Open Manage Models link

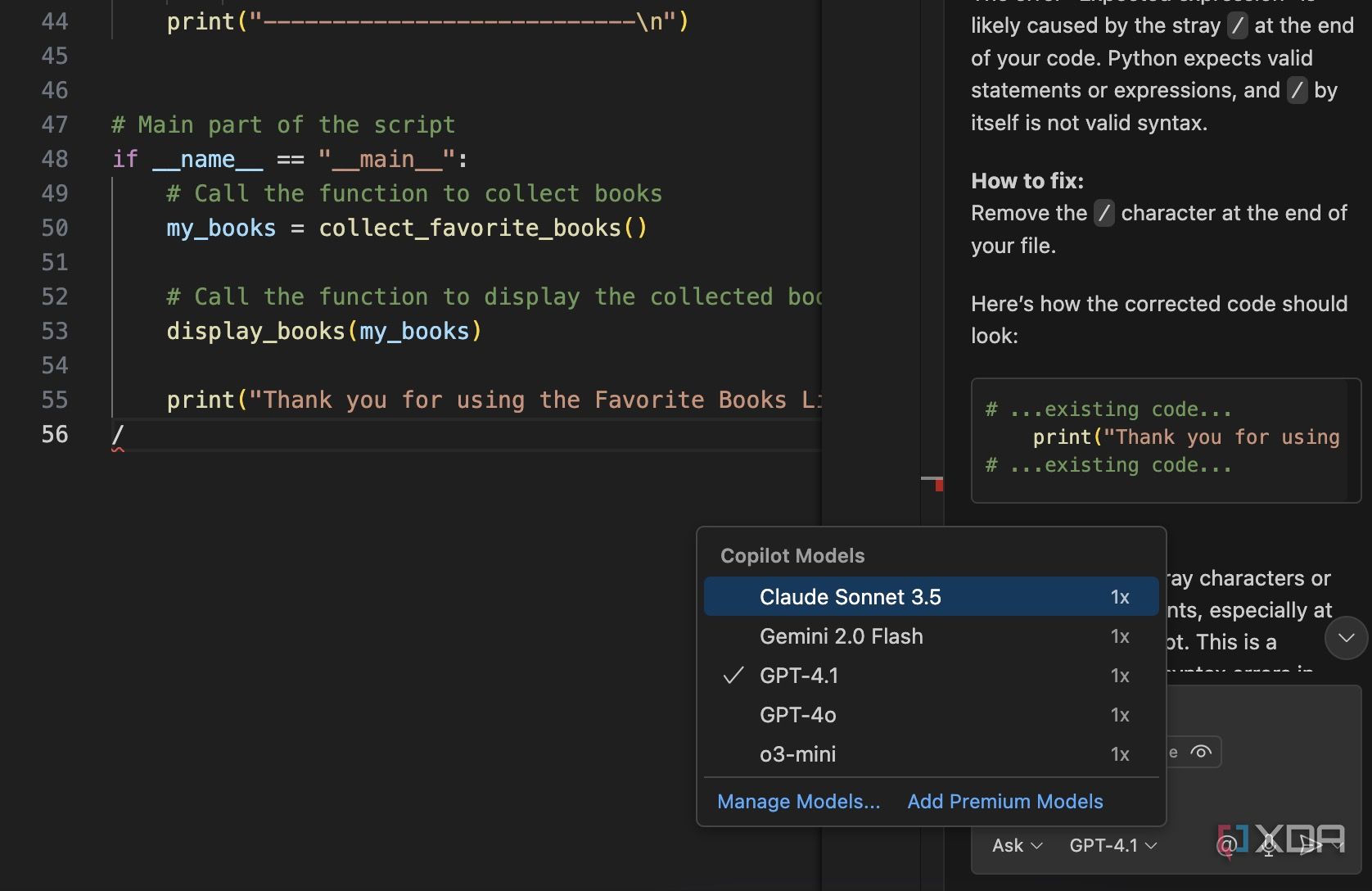pos(798,802)
